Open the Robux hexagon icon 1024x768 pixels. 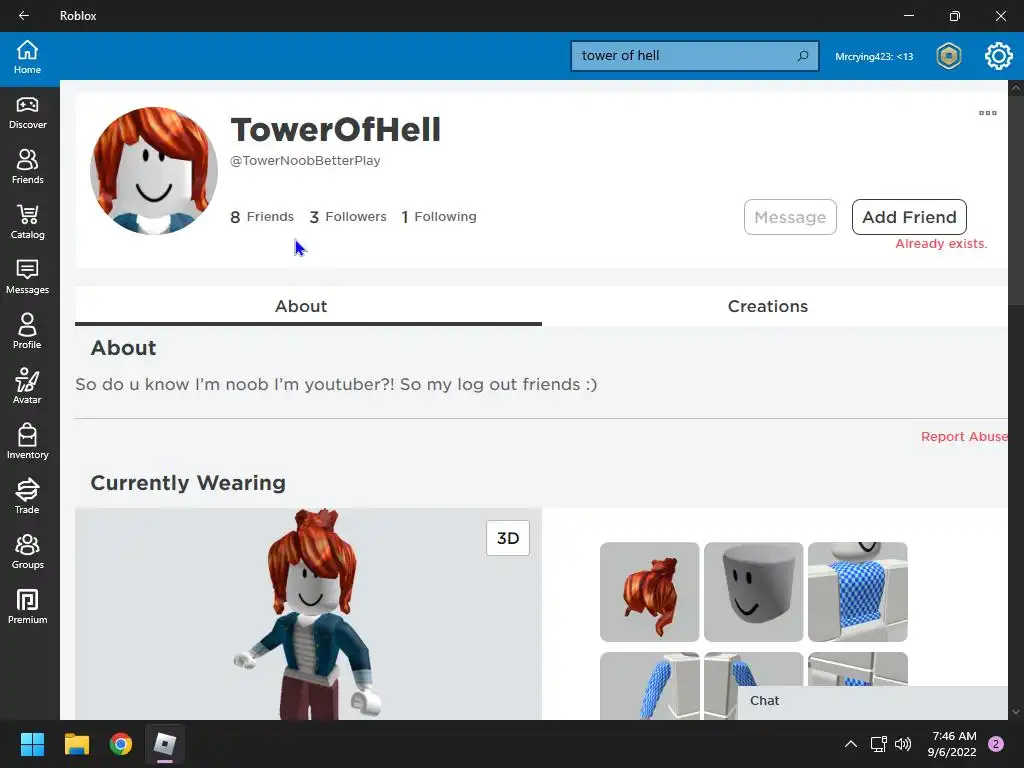pos(948,56)
